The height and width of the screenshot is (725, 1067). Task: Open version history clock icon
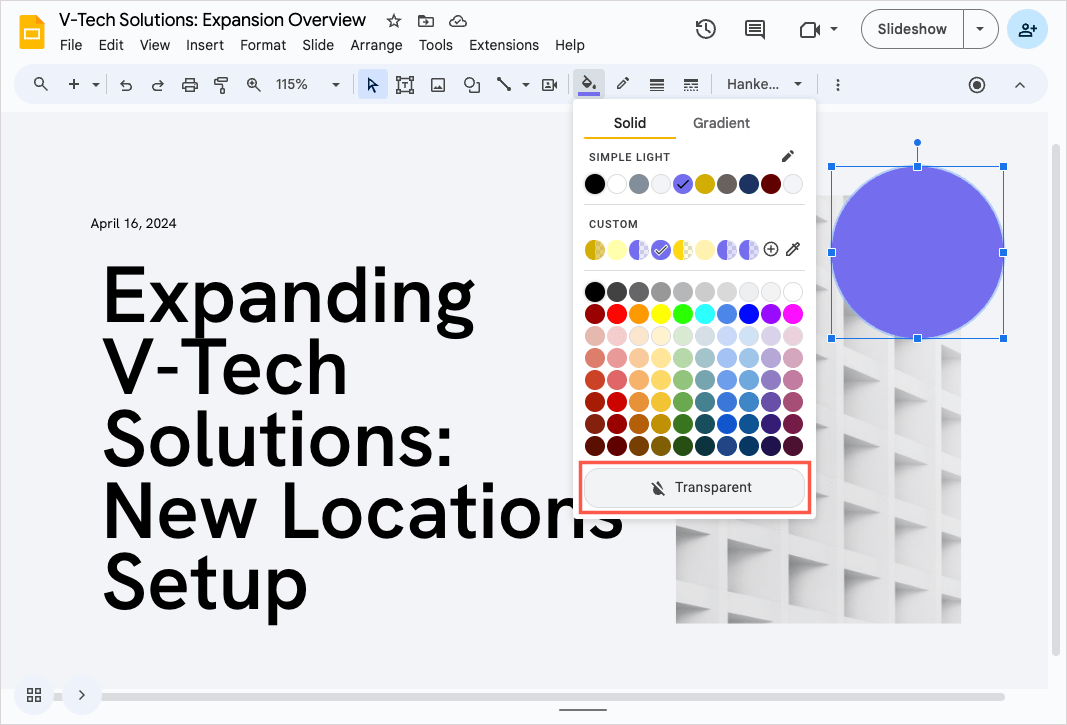[x=706, y=29]
